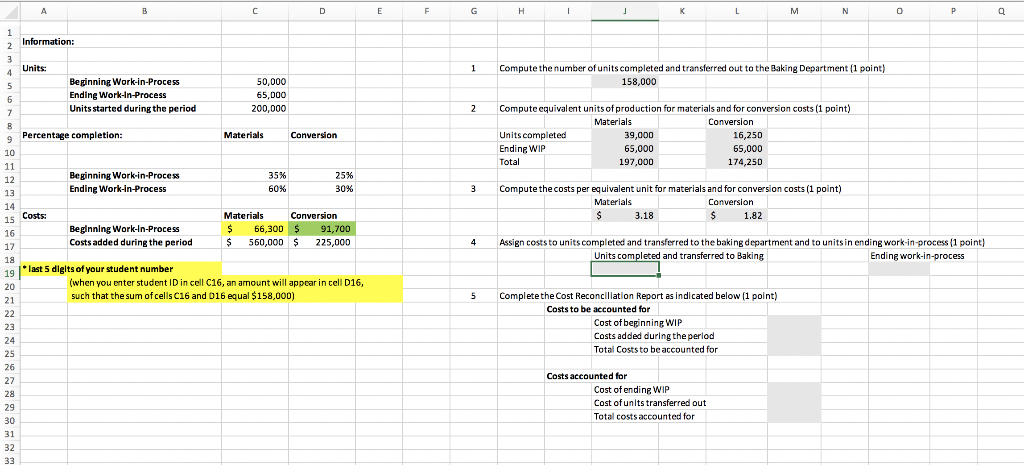Click question 4 Assign costs to units text
This screenshot has width=1024, height=465.
(x=742, y=242)
